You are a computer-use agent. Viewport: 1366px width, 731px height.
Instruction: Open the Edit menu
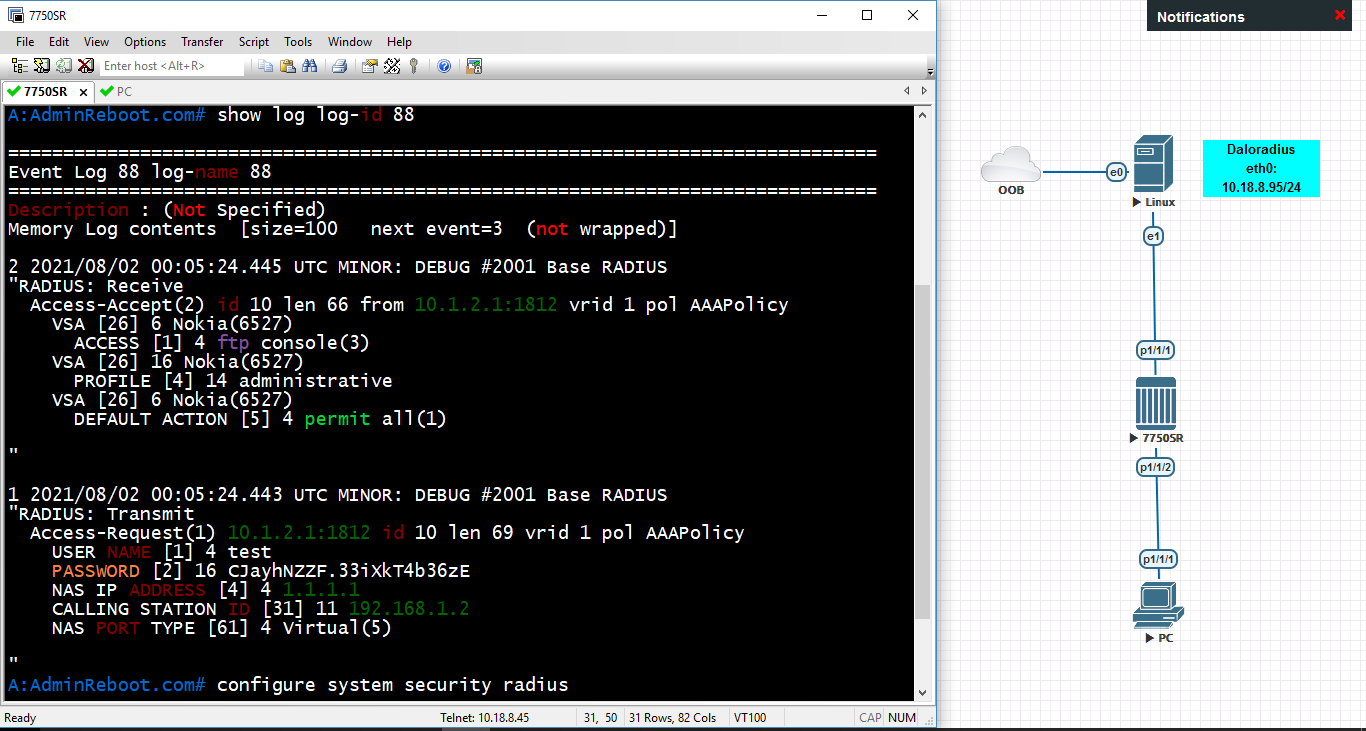coord(59,42)
